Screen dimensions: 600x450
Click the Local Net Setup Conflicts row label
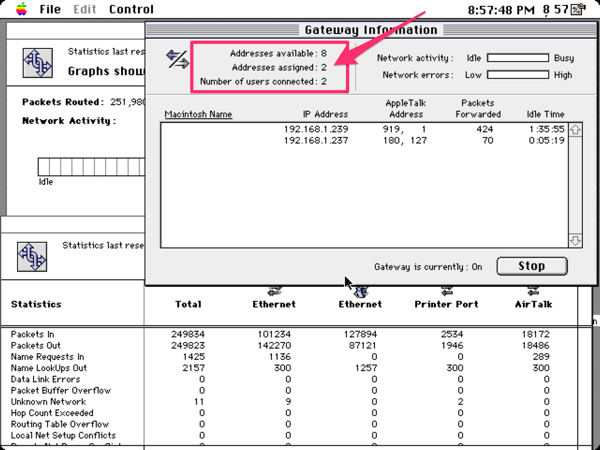[63, 435]
